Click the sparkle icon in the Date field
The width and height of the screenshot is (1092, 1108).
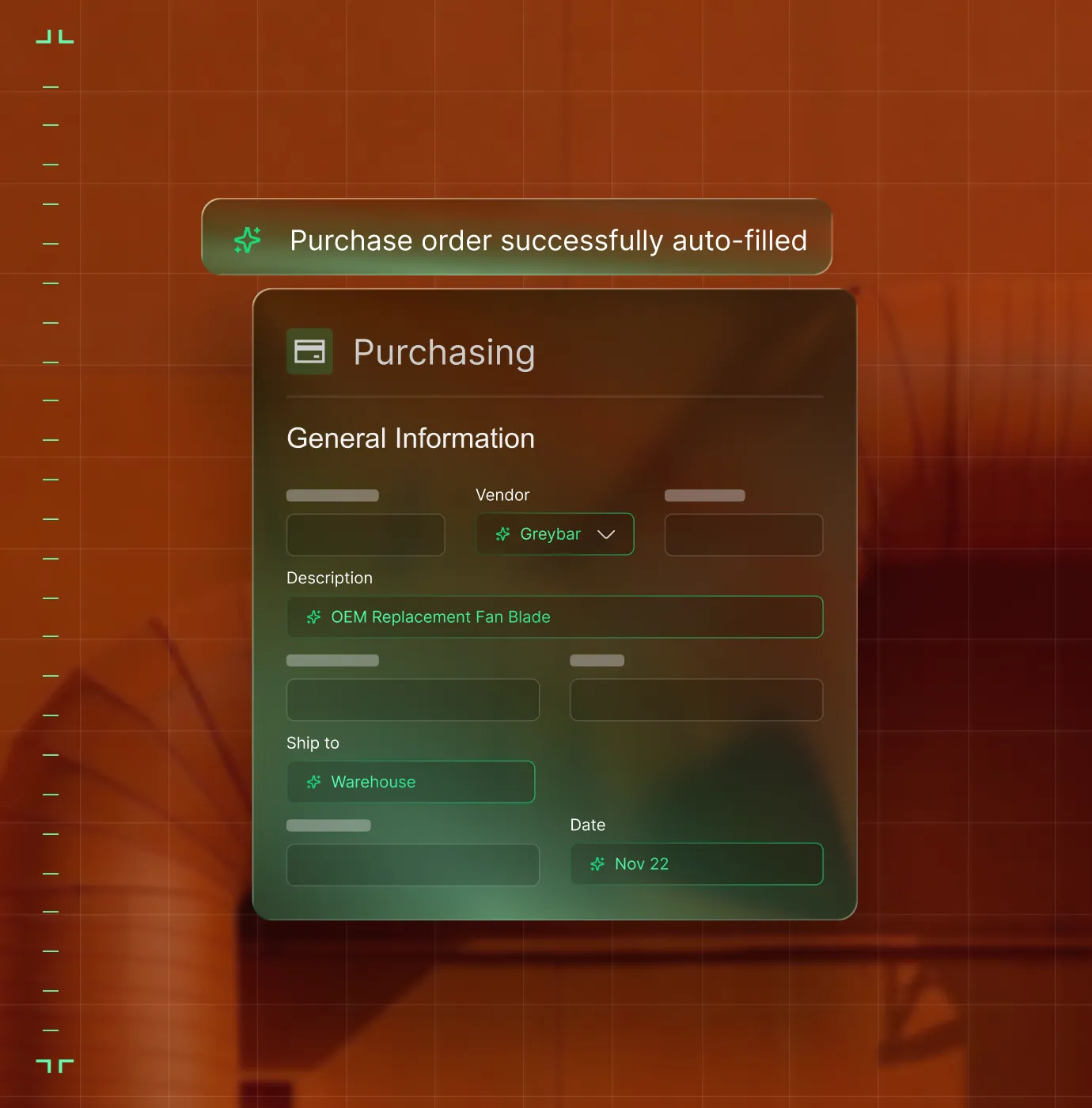[597, 864]
